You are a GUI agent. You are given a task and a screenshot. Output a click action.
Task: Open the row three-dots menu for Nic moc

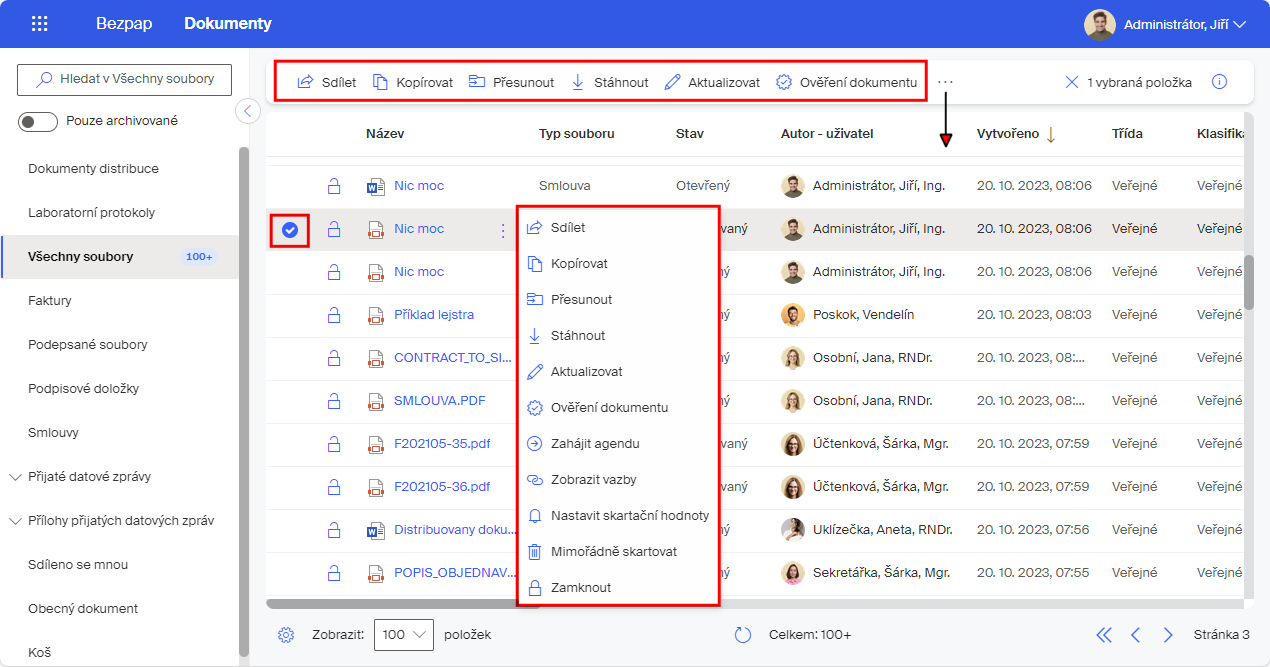tap(503, 230)
